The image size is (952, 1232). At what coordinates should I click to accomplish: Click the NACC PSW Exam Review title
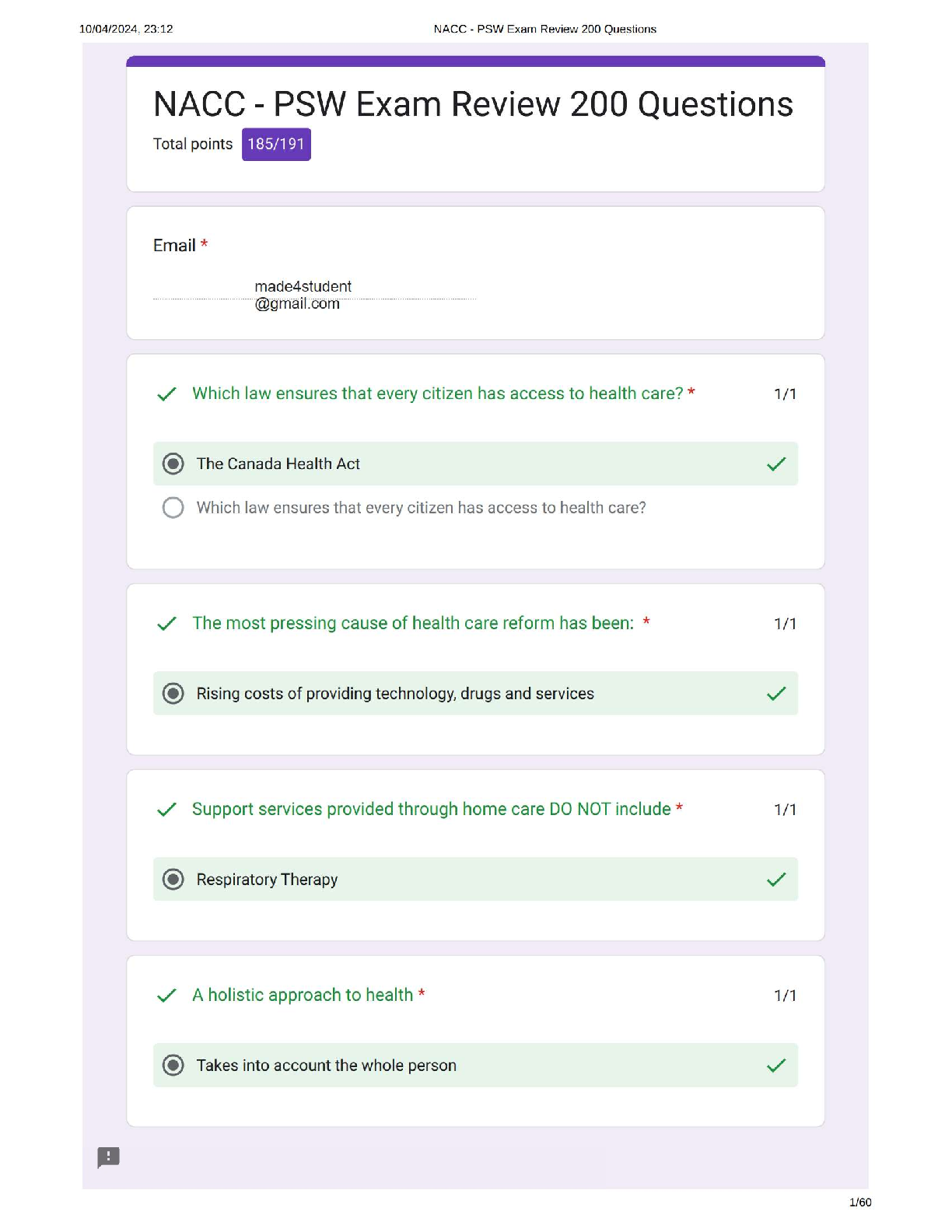click(x=473, y=104)
